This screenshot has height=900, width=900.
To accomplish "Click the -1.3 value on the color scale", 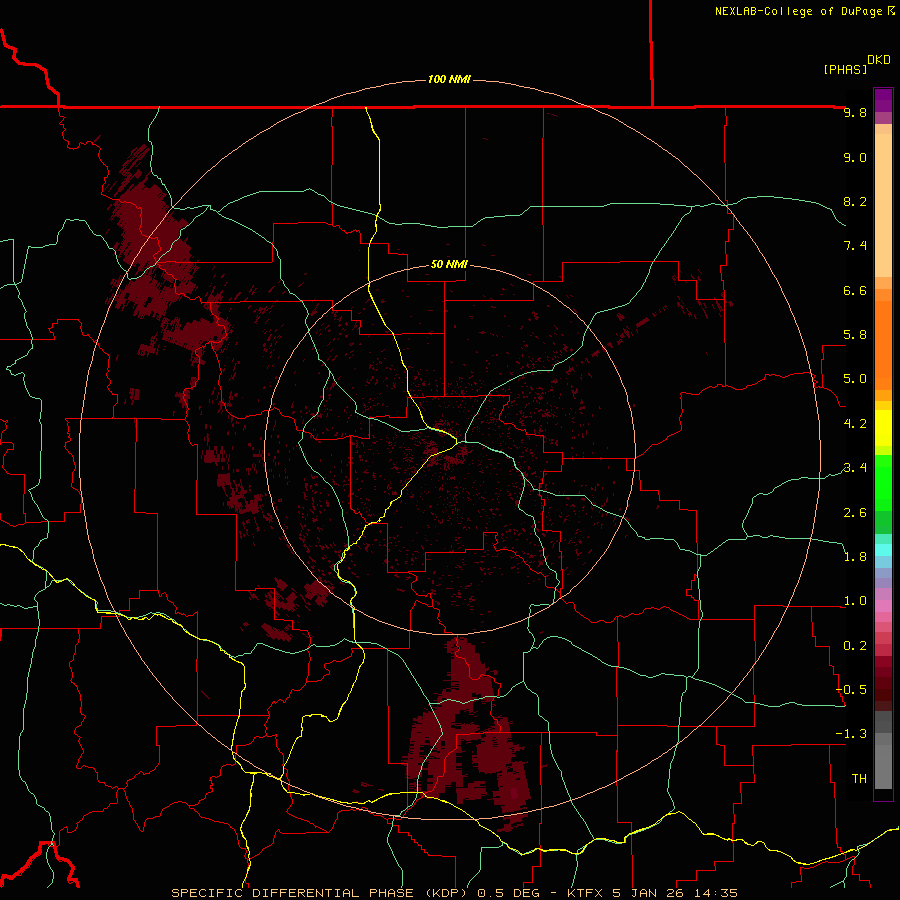I will (x=851, y=734).
